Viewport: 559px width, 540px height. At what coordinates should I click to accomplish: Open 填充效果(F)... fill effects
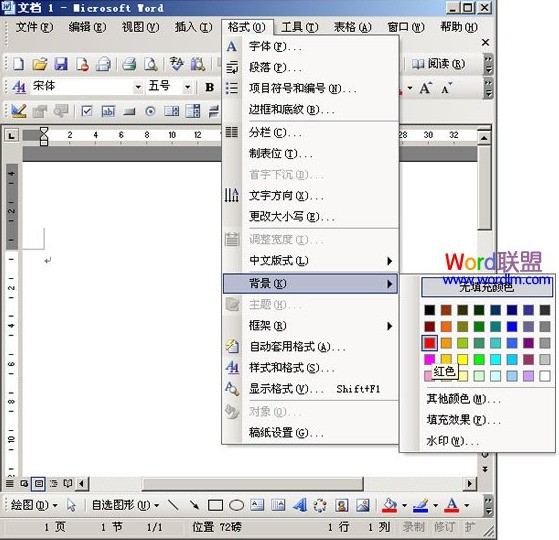point(463,420)
